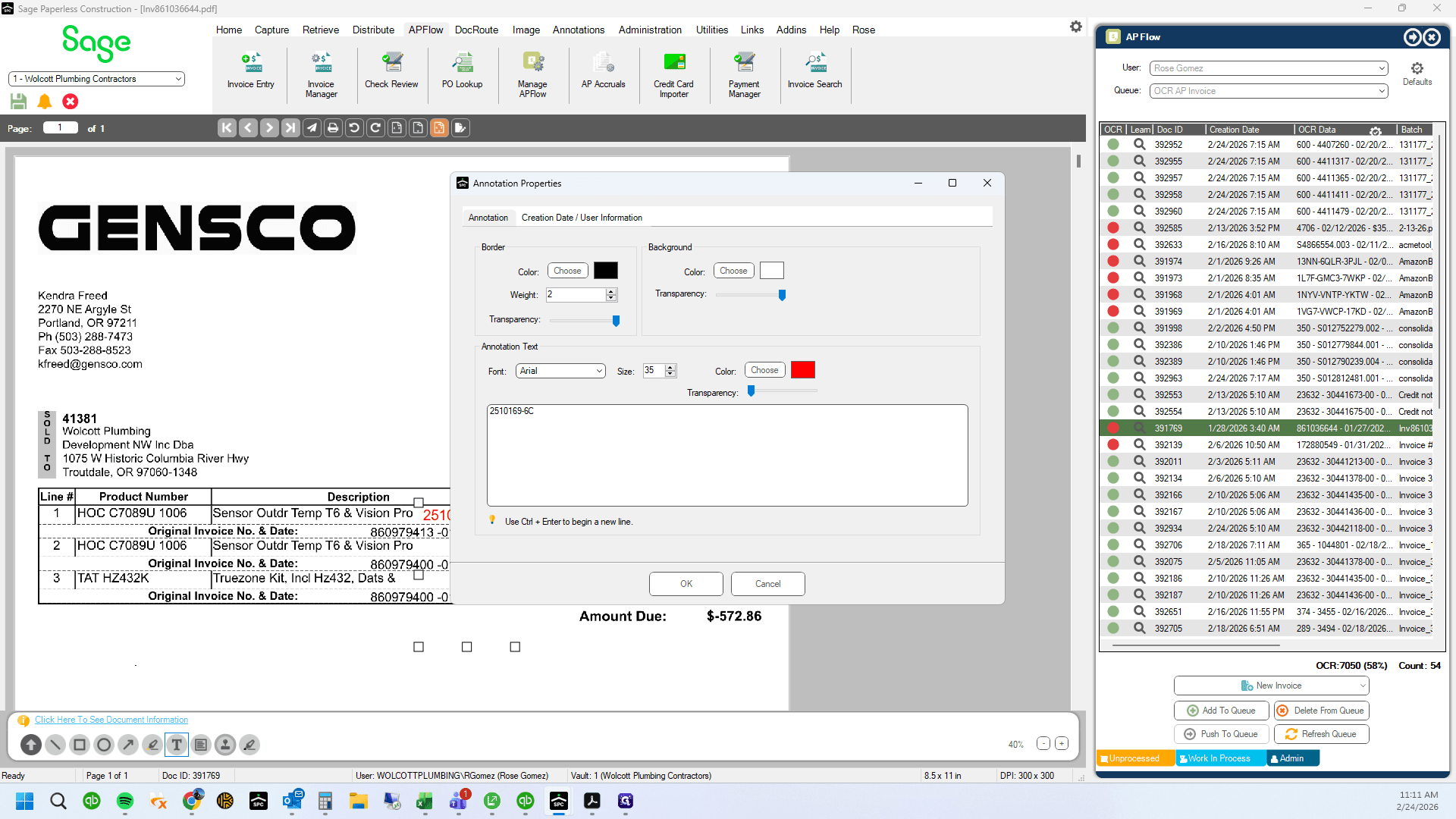The width and height of the screenshot is (1456, 819).
Task: Click the Page number input field
Action: tap(61, 127)
